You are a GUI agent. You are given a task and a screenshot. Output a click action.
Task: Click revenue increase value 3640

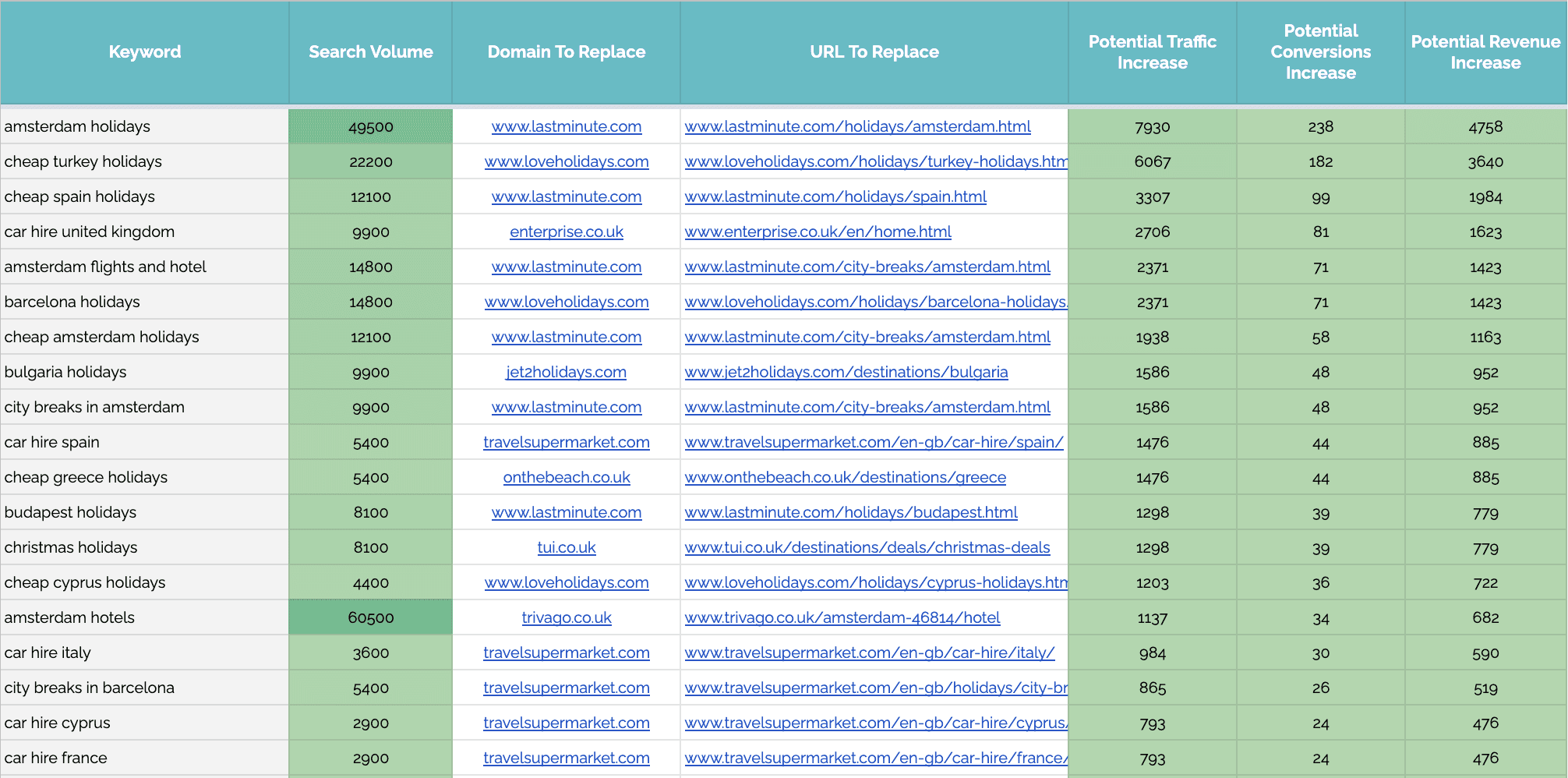(x=1485, y=161)
